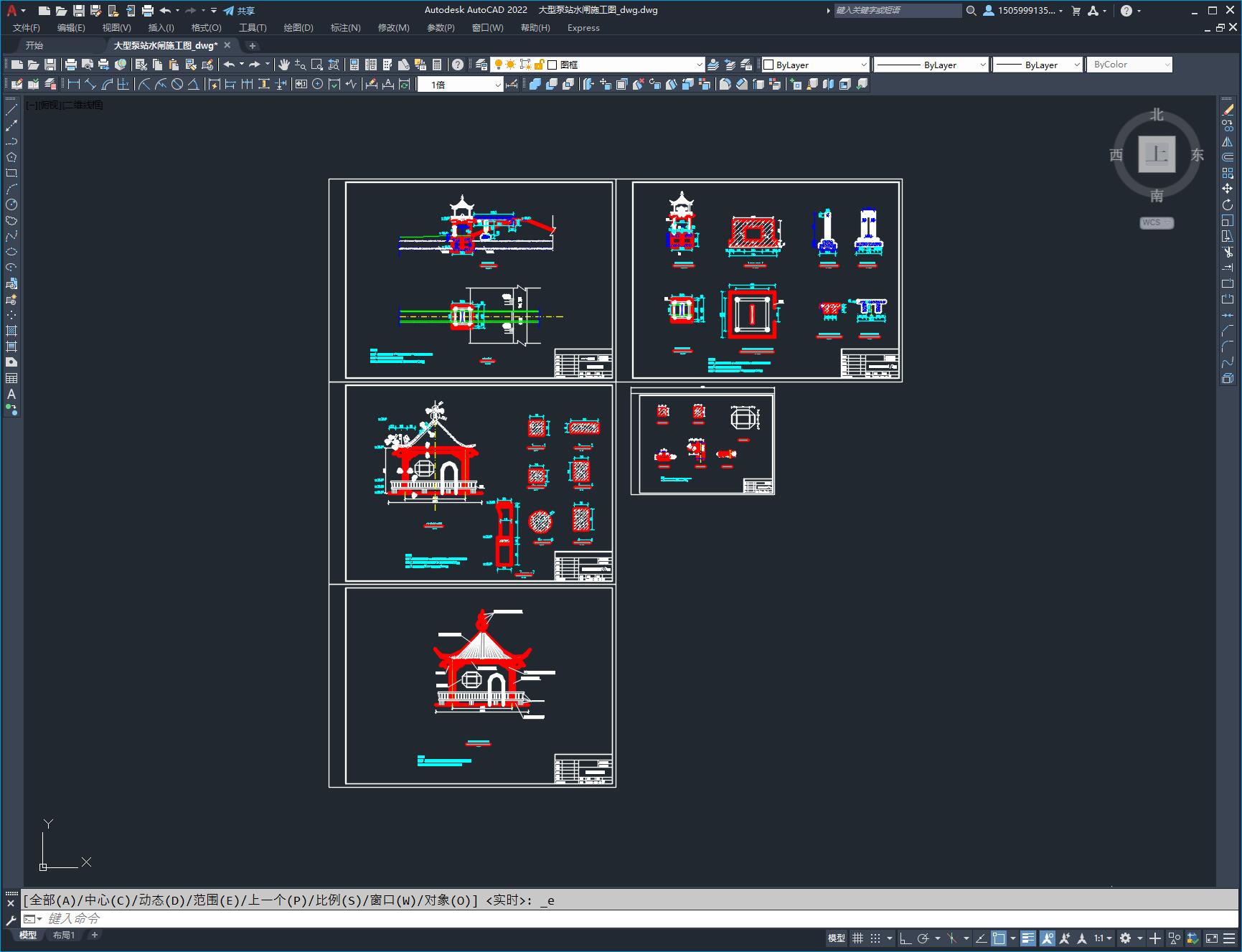
Task: Select the Multiline Text tool
Action: click(11, 394)
